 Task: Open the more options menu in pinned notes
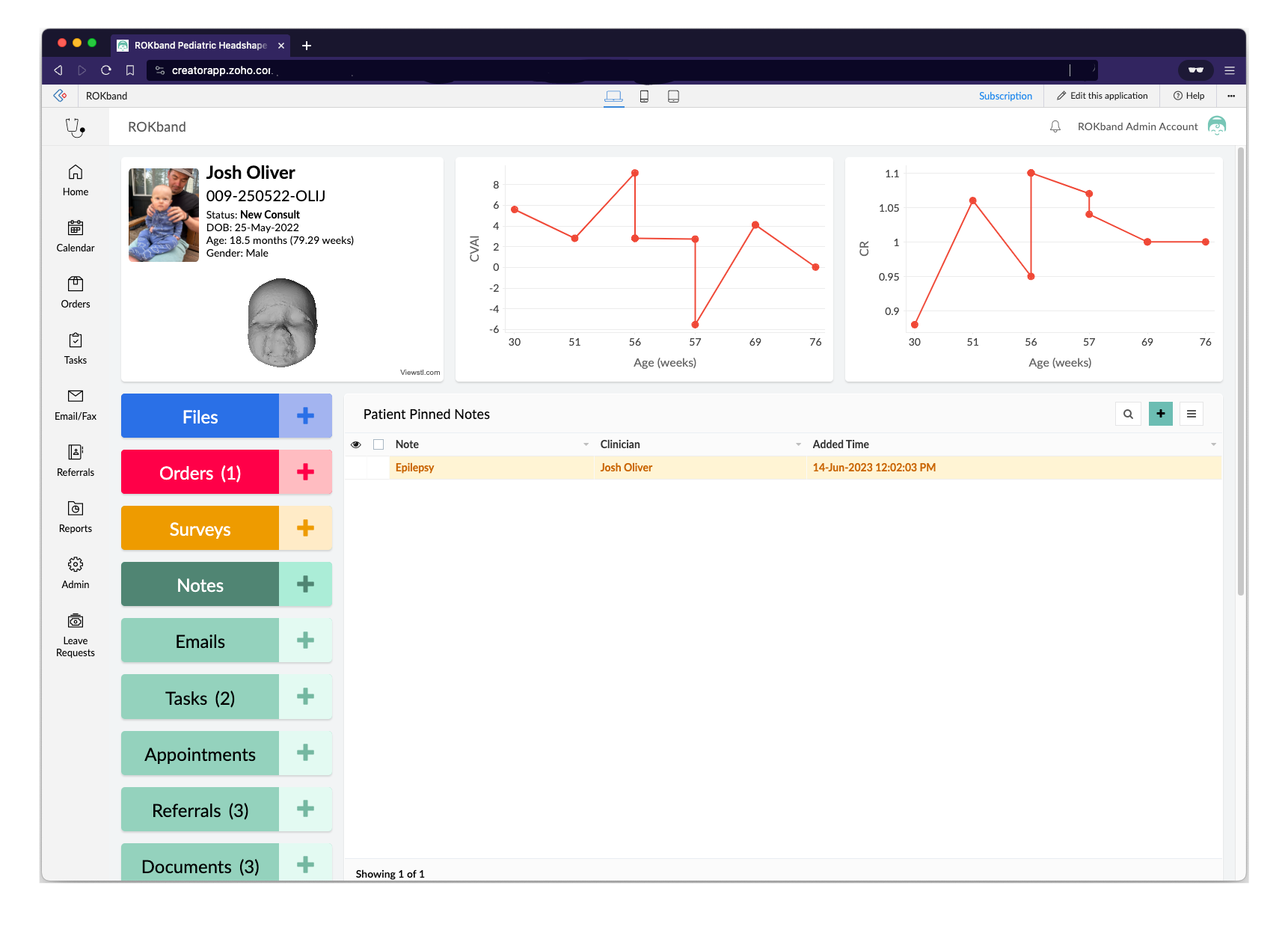pyautogui.click(x=1191, y=413)
